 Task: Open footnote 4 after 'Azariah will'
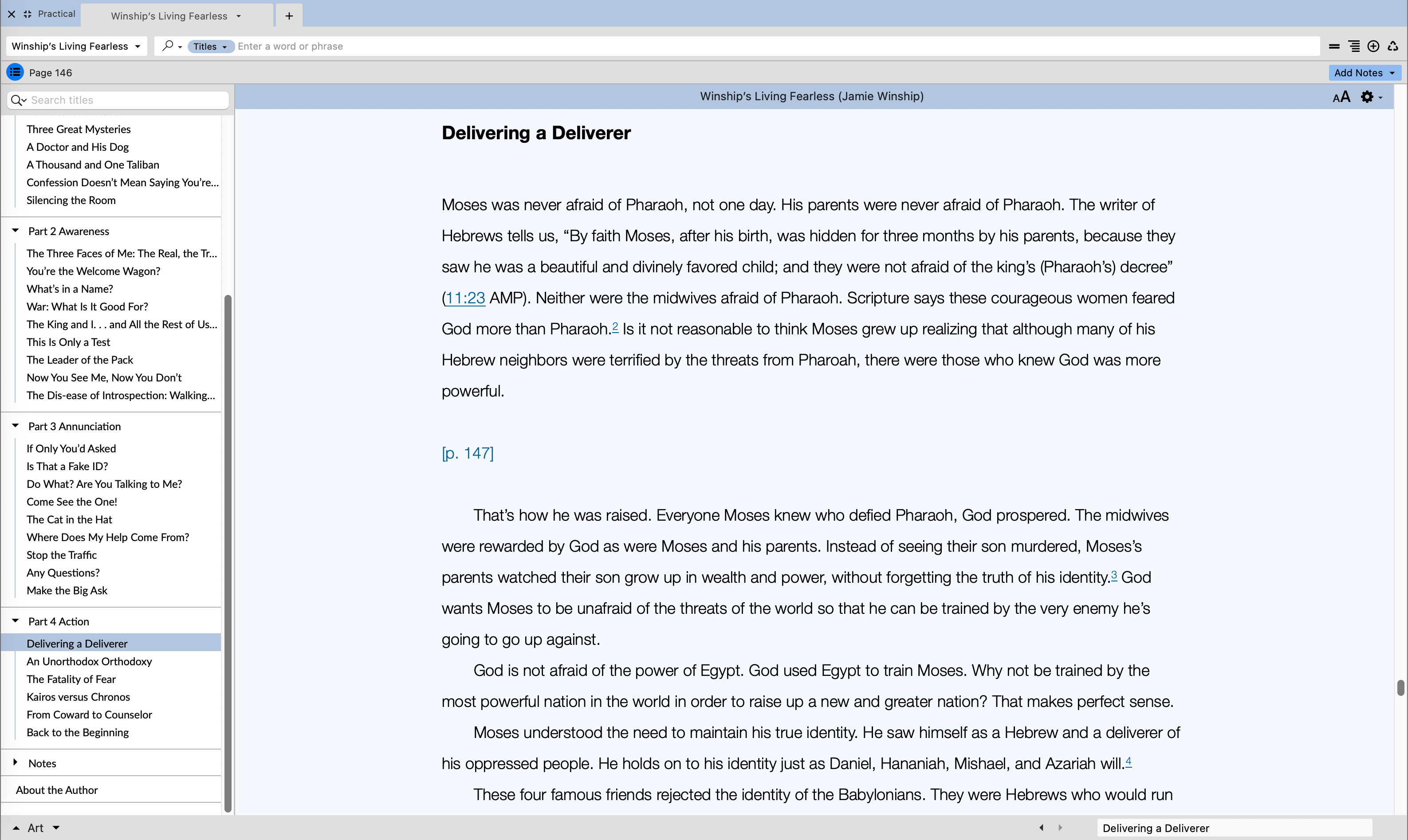(x=1129, y=761)
